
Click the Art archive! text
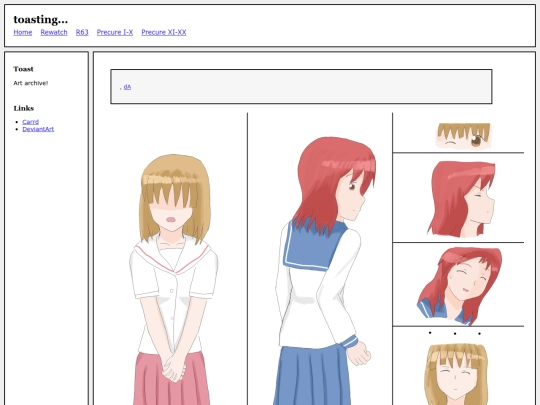31,83
